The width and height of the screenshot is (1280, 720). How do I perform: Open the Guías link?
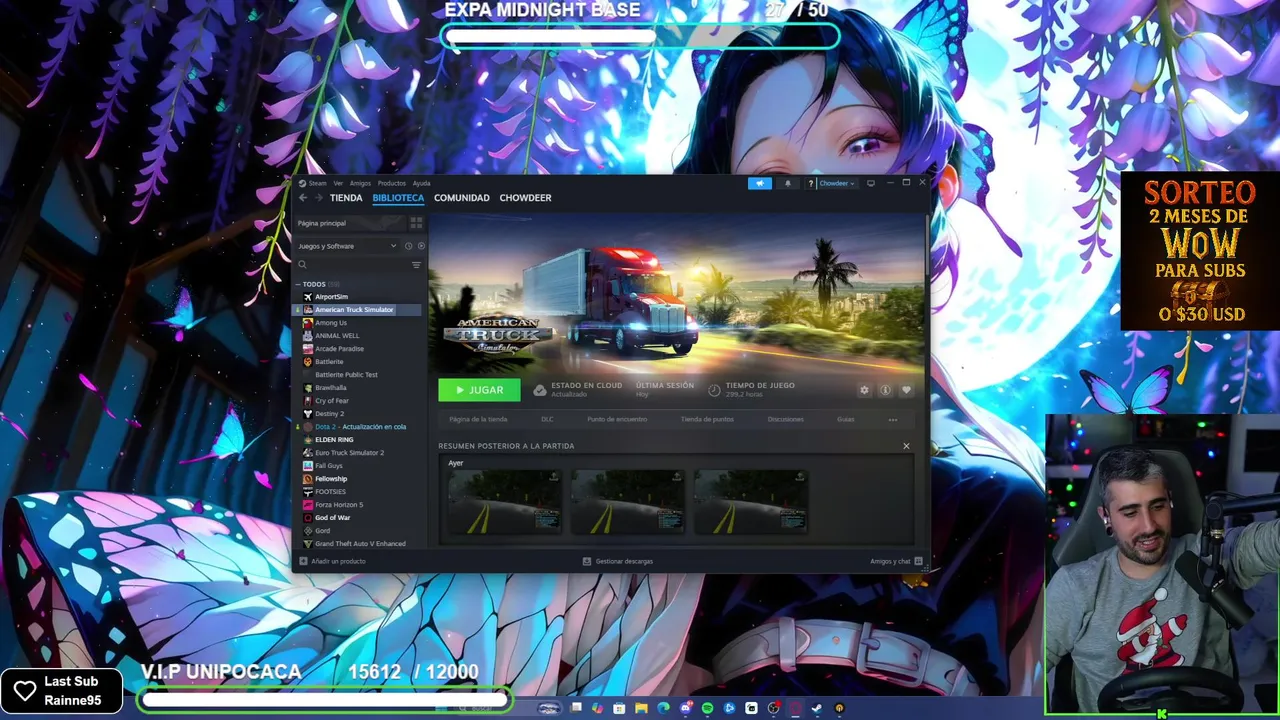[x=845, y=419]
